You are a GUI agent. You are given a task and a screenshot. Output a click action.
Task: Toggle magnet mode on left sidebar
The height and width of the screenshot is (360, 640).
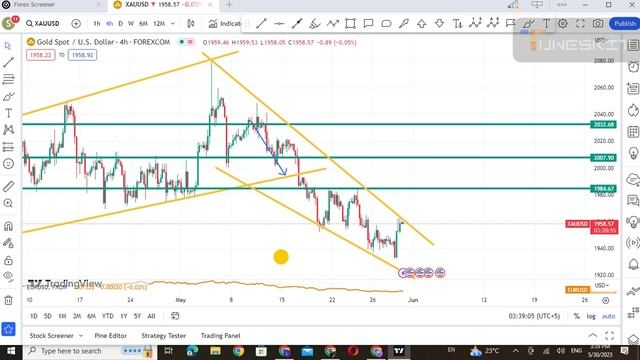(8, 226)
